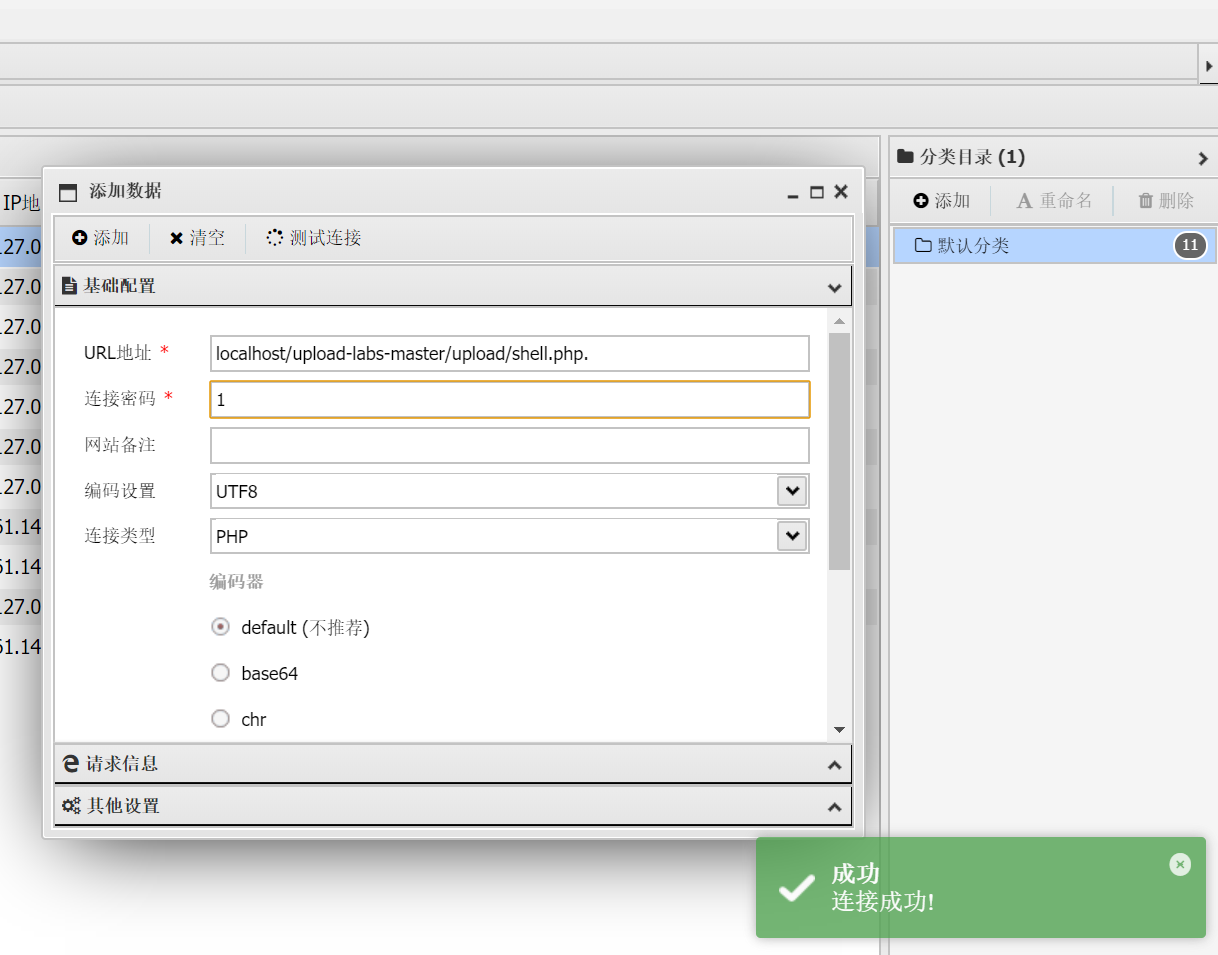Viewport: 1218px width, 955px height.
Task: Select the base64 encoder radio
Action: pos(221,673)
